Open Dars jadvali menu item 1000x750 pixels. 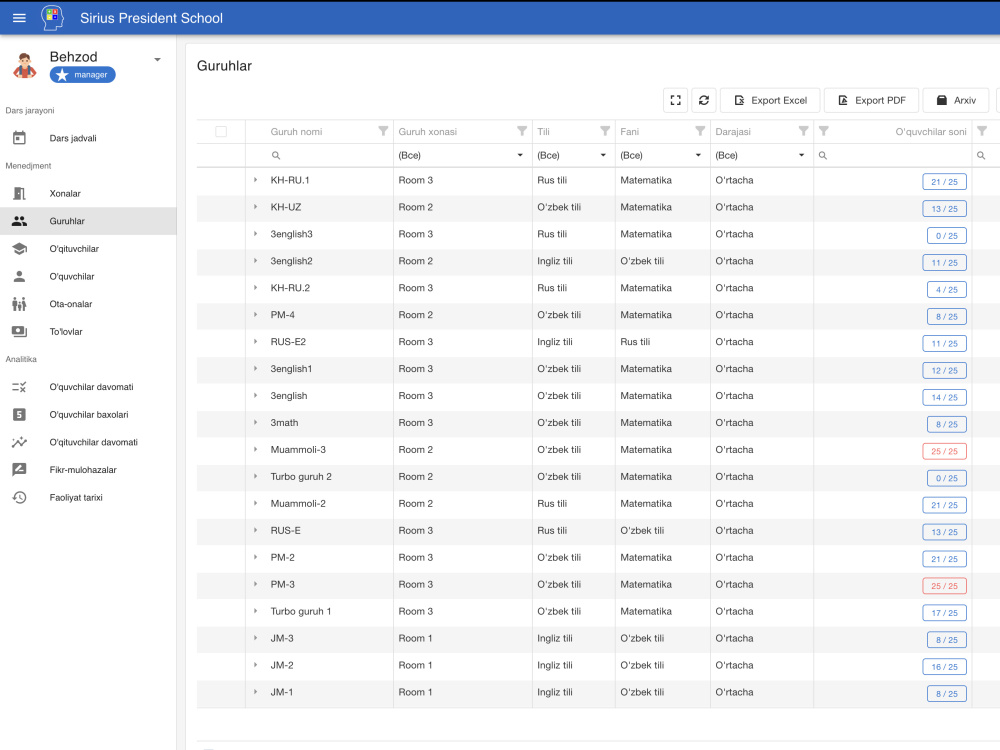tap(88, 138)
